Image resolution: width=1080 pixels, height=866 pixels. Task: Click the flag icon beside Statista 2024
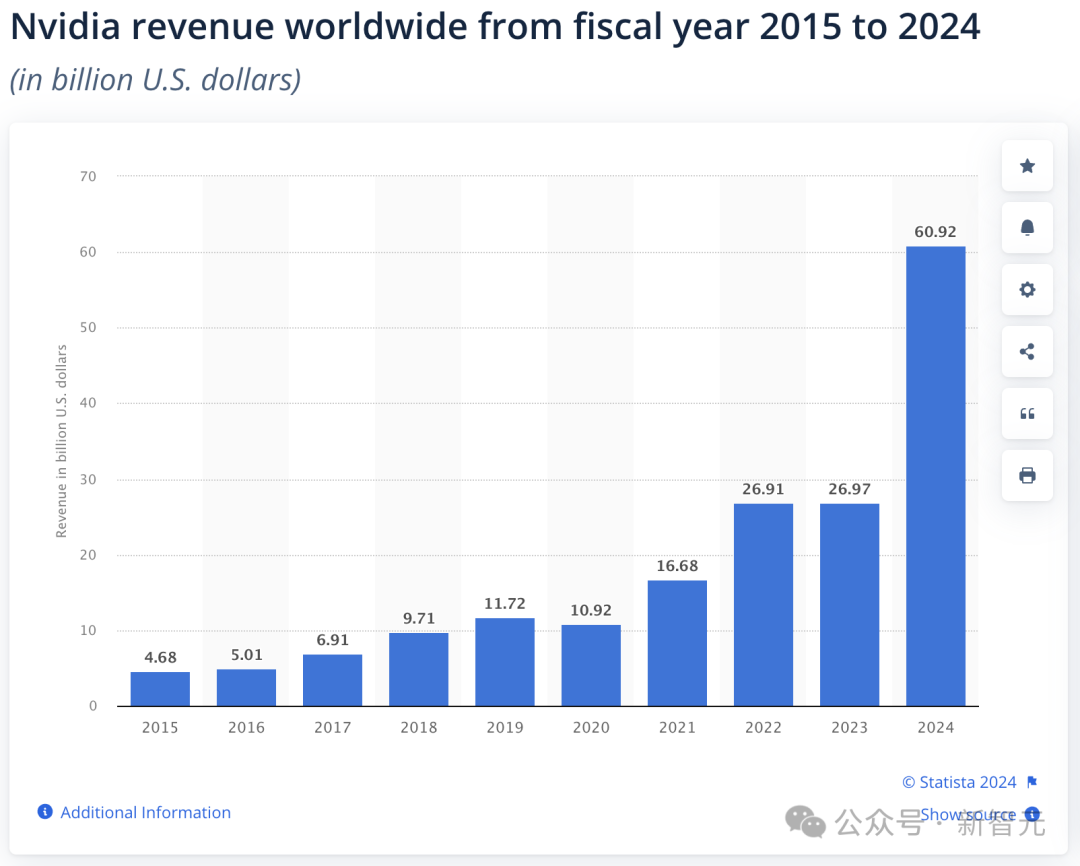[x=1032, y=782]
